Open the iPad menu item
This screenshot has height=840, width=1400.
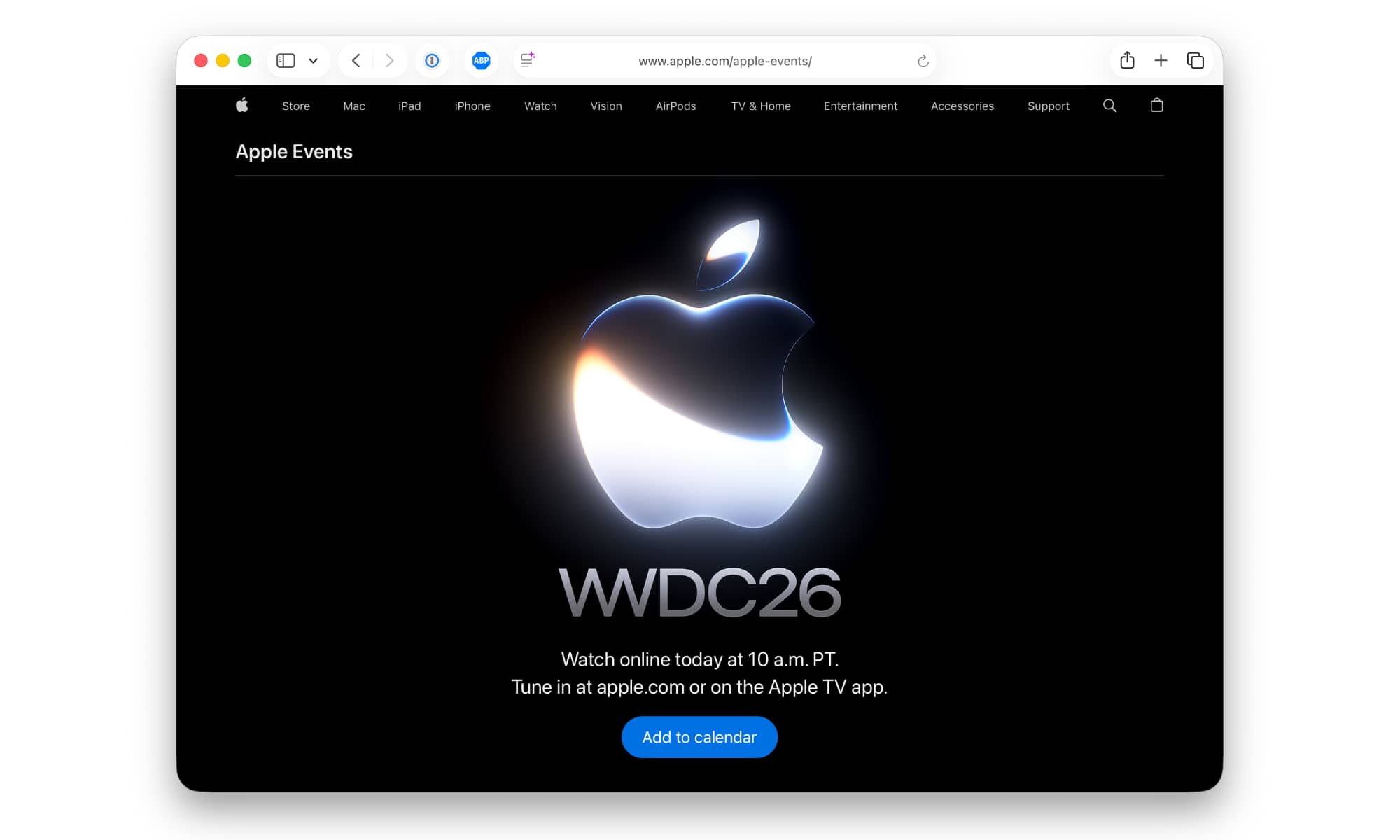pos(409,106)
